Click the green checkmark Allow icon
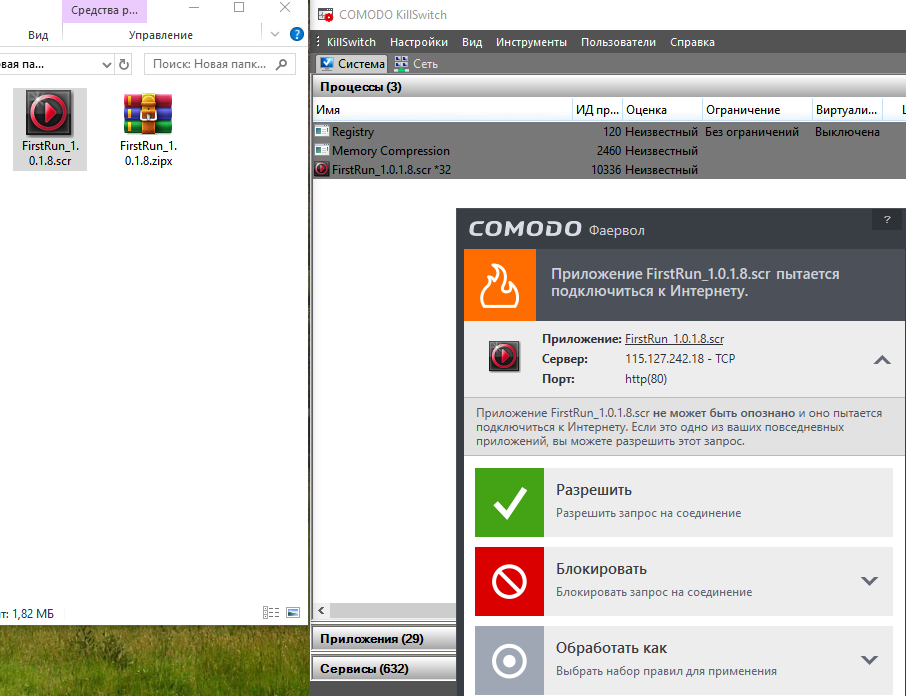The width and height of the screenshot is (906, 696). (509, 503)
